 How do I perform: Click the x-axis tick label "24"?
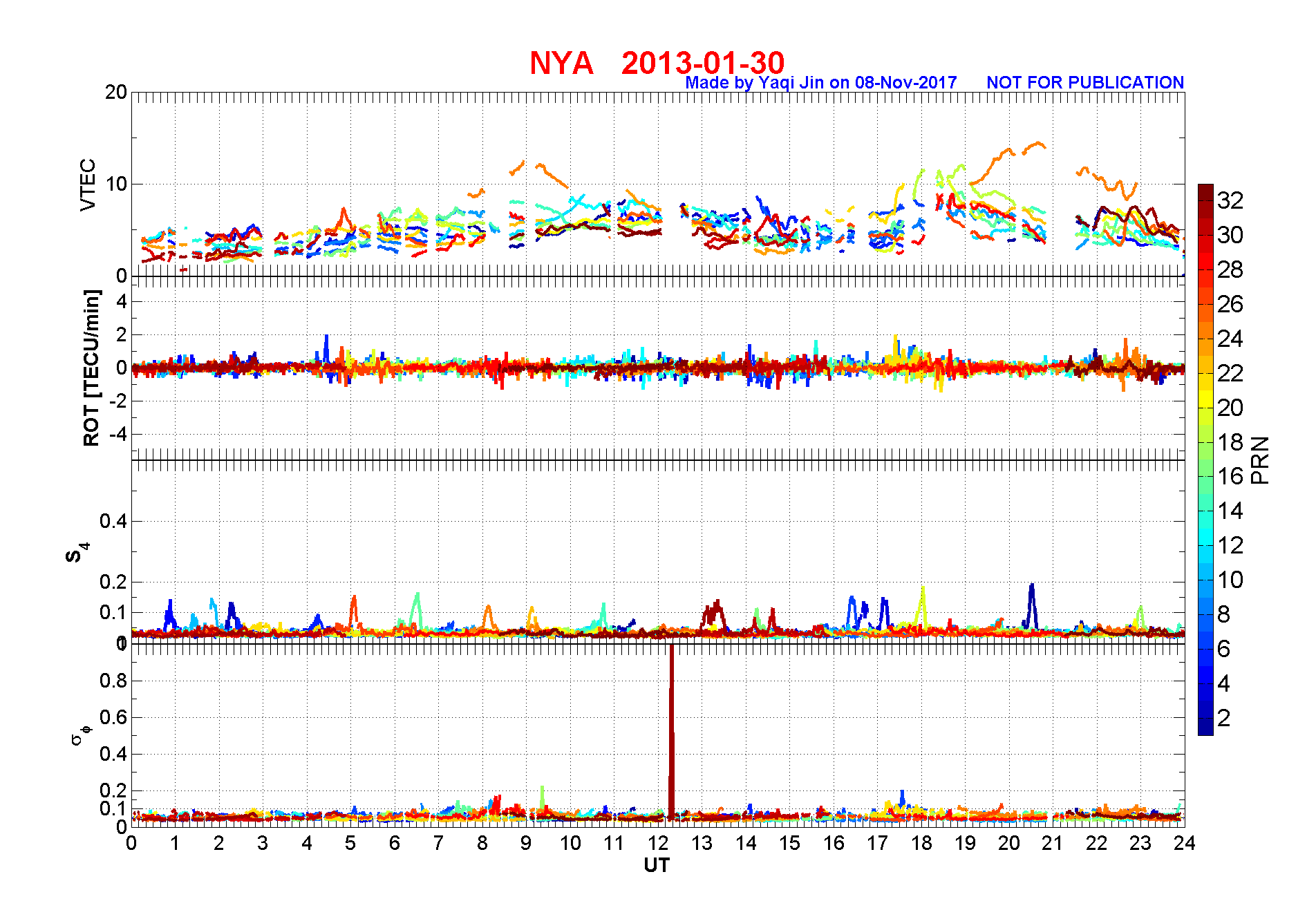pos(1184,843)
